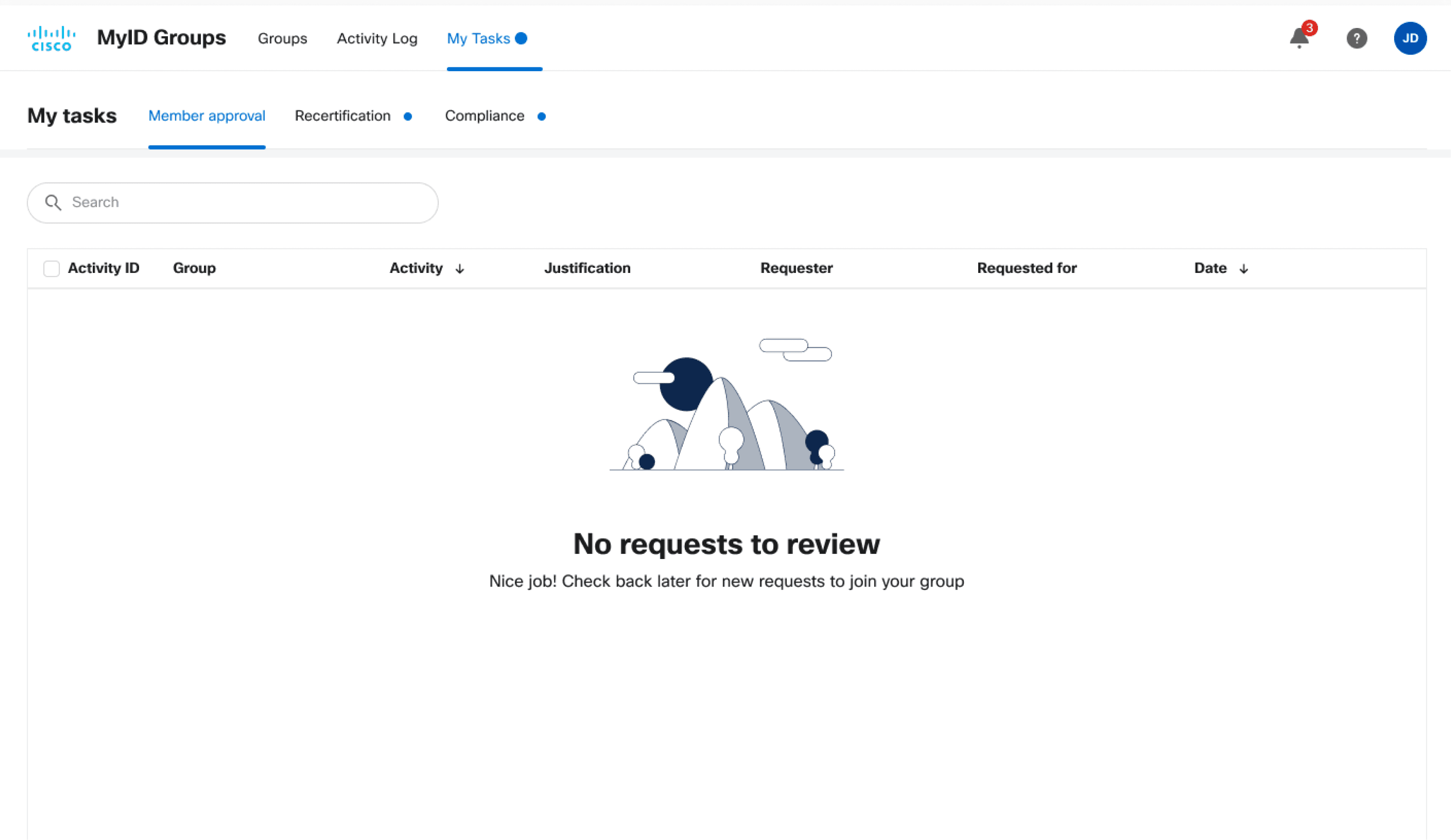Image resolution: width=1451 pixels, height=840 pixels.
Task: Click the Activity column sort arrow
Action: (460, 269)
